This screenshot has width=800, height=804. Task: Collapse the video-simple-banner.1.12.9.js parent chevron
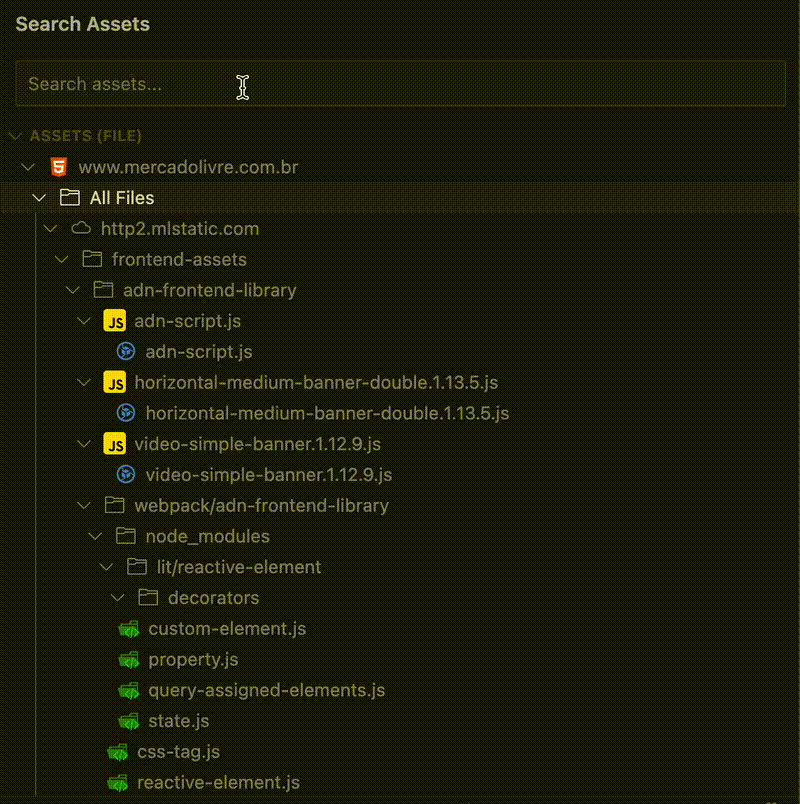[84, 444]
